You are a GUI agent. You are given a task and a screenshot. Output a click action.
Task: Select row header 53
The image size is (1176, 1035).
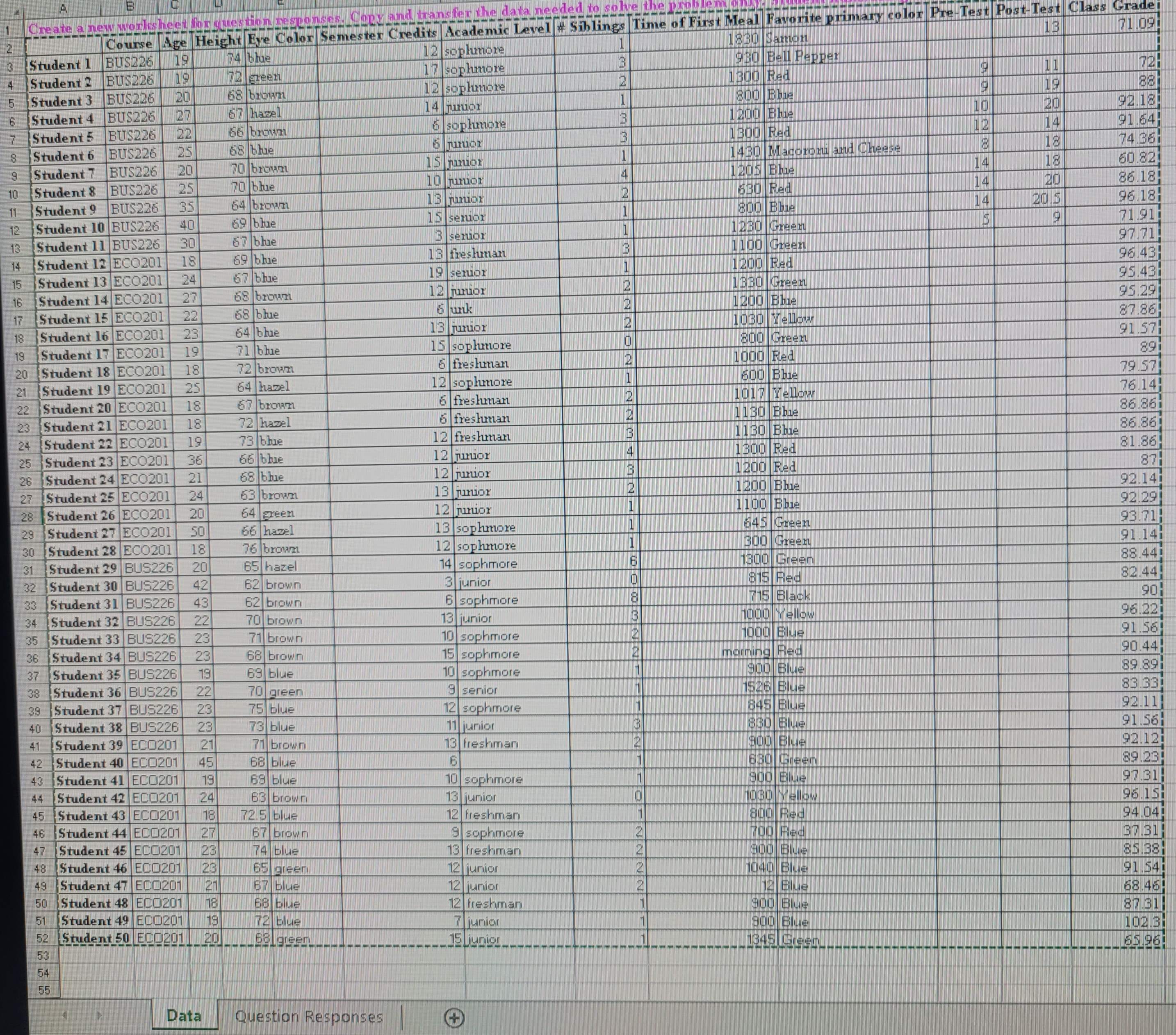43,955
